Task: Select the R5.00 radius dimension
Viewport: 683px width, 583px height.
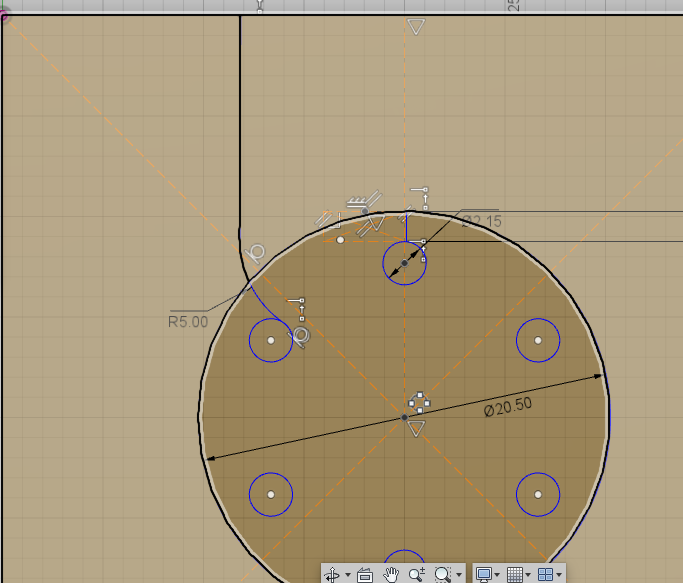Action: (x=188, y=322)
